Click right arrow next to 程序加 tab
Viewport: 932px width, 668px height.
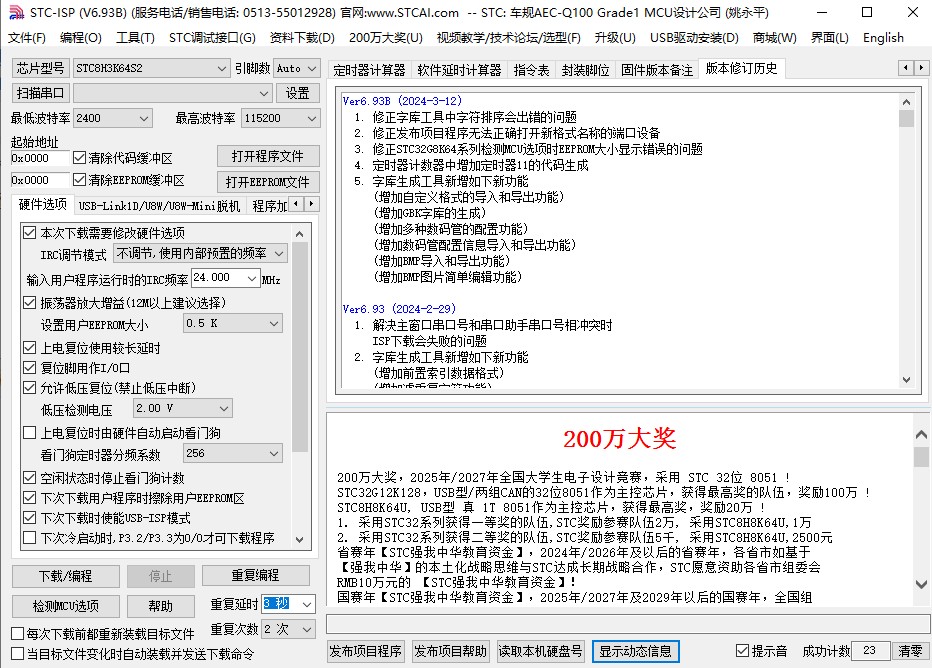312,204
